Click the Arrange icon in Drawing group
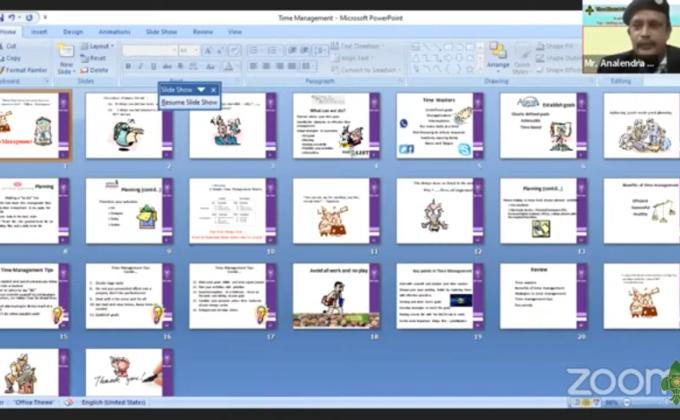Viewport: 680px width, 420px height. click(x=497, y=58)
